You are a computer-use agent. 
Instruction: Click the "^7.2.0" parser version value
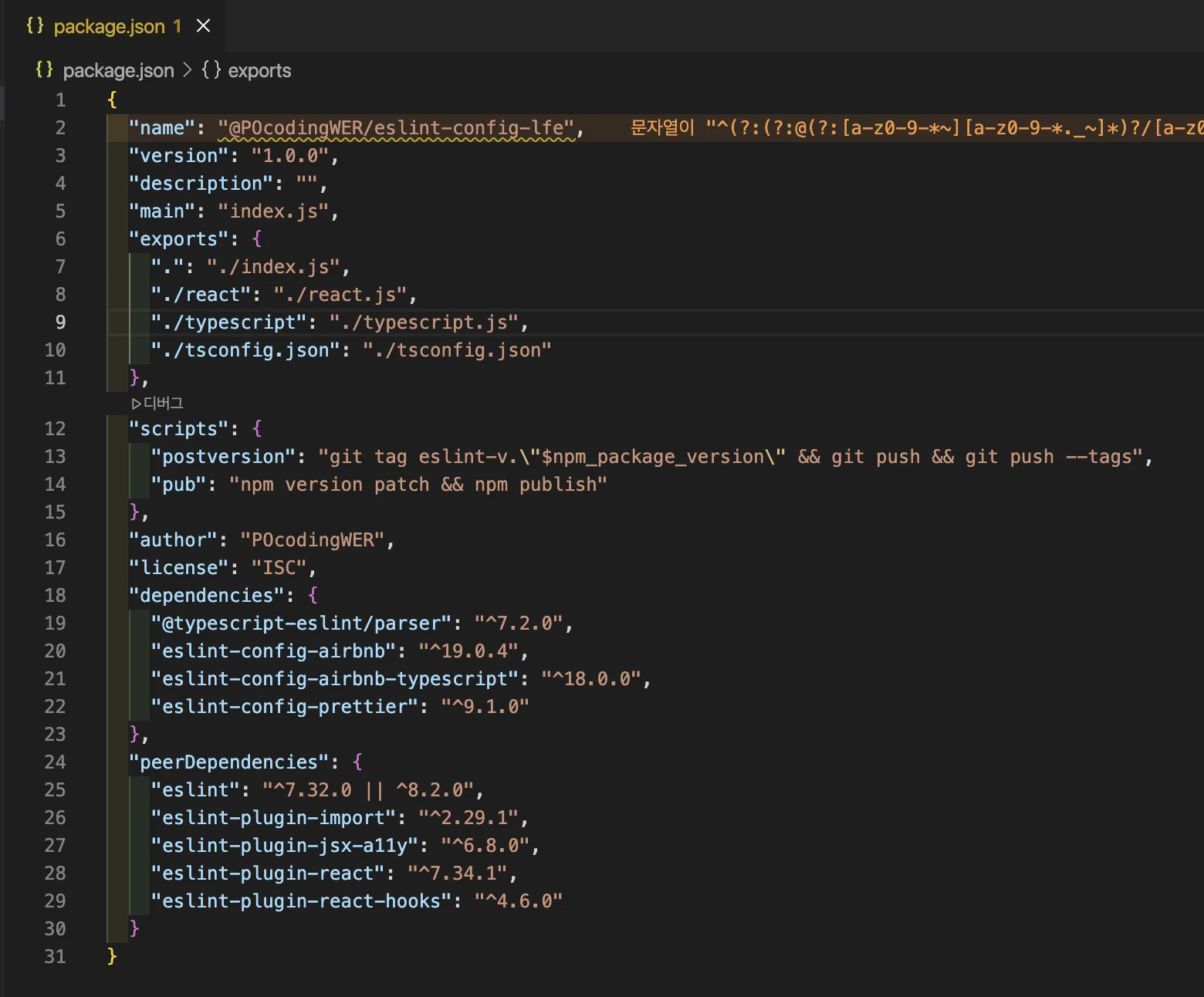[x=519, y=623]
